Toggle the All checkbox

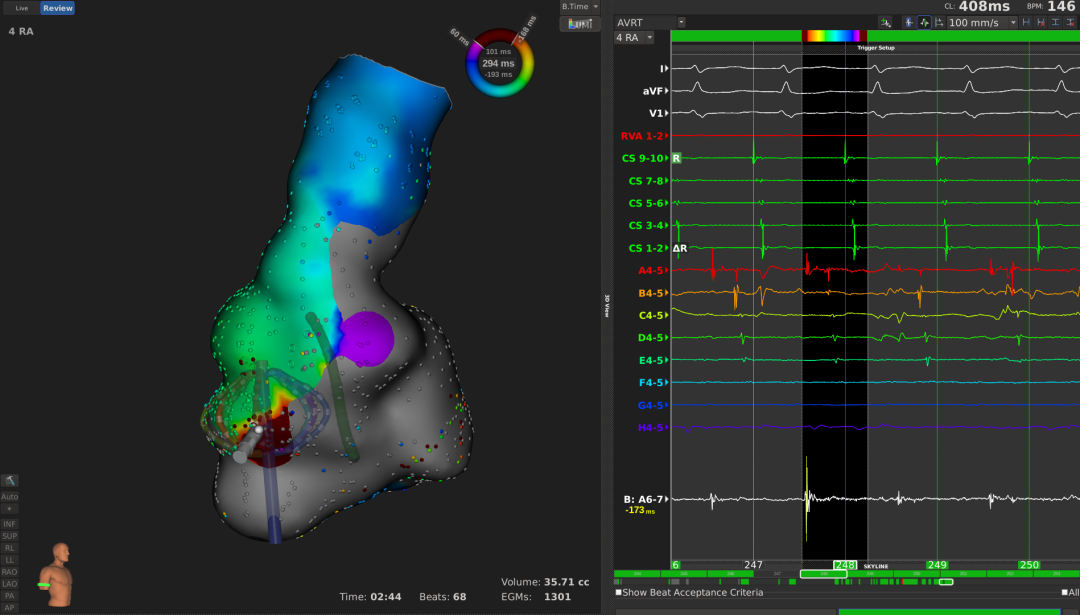point(1064,593)
